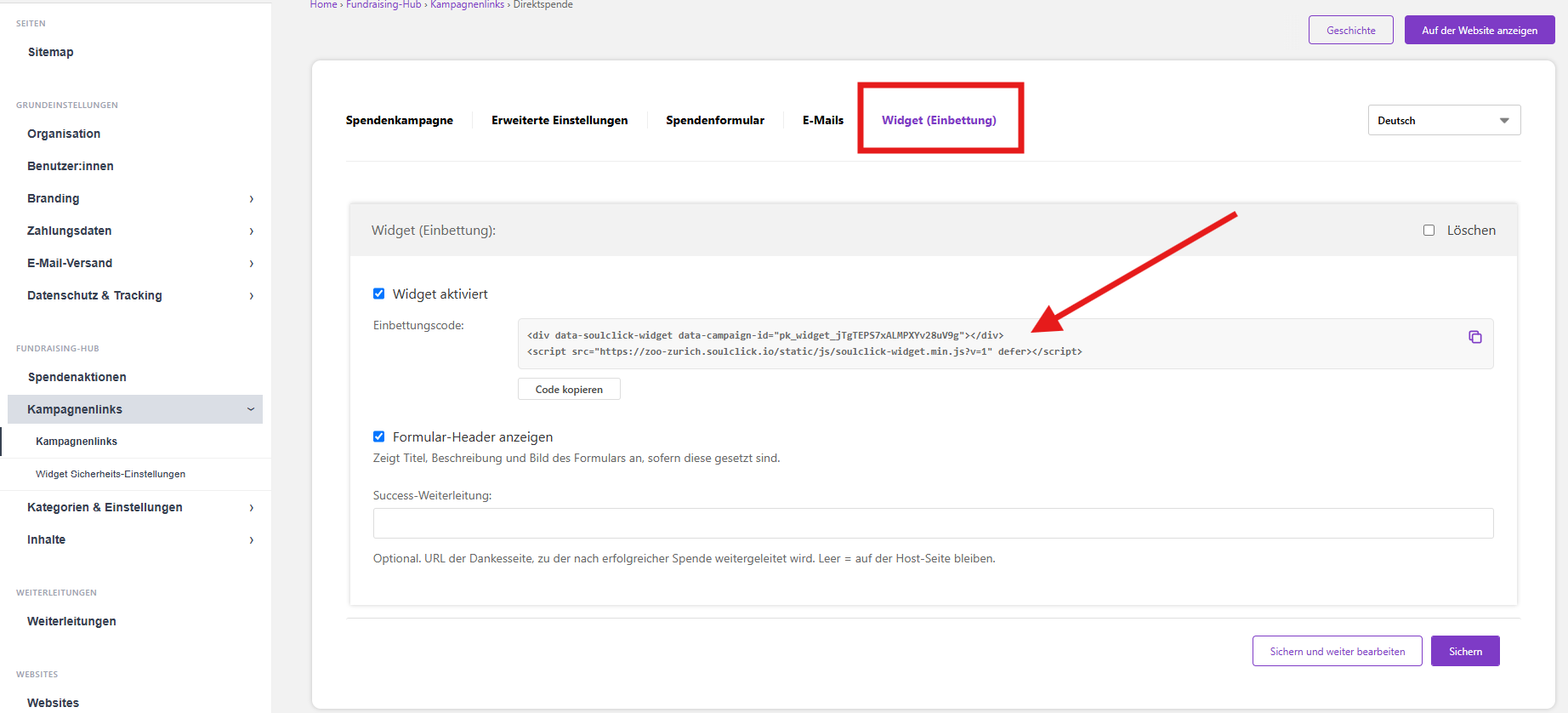Open Weiterleitungen in the sidebar
Viewport: 1568px width, 713px height.
pyautogui.click(x=71, y=621)
